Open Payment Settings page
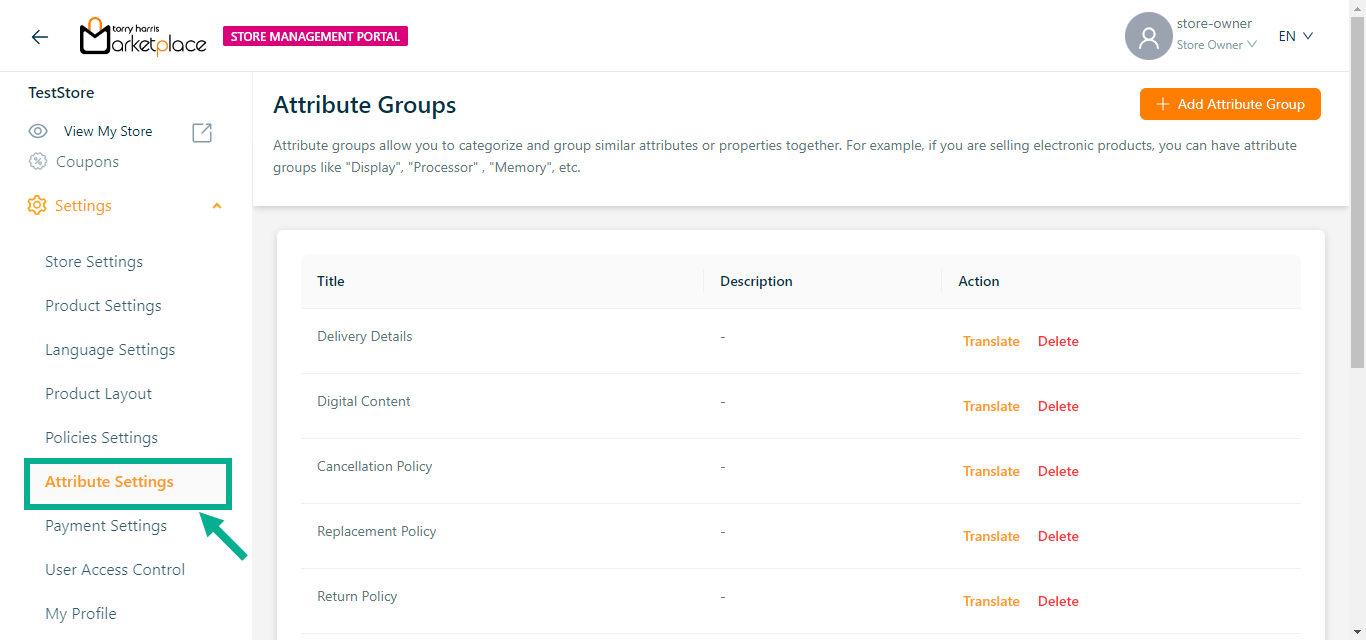The width and height of the screenshot is (1366, 640). (106, 526)
